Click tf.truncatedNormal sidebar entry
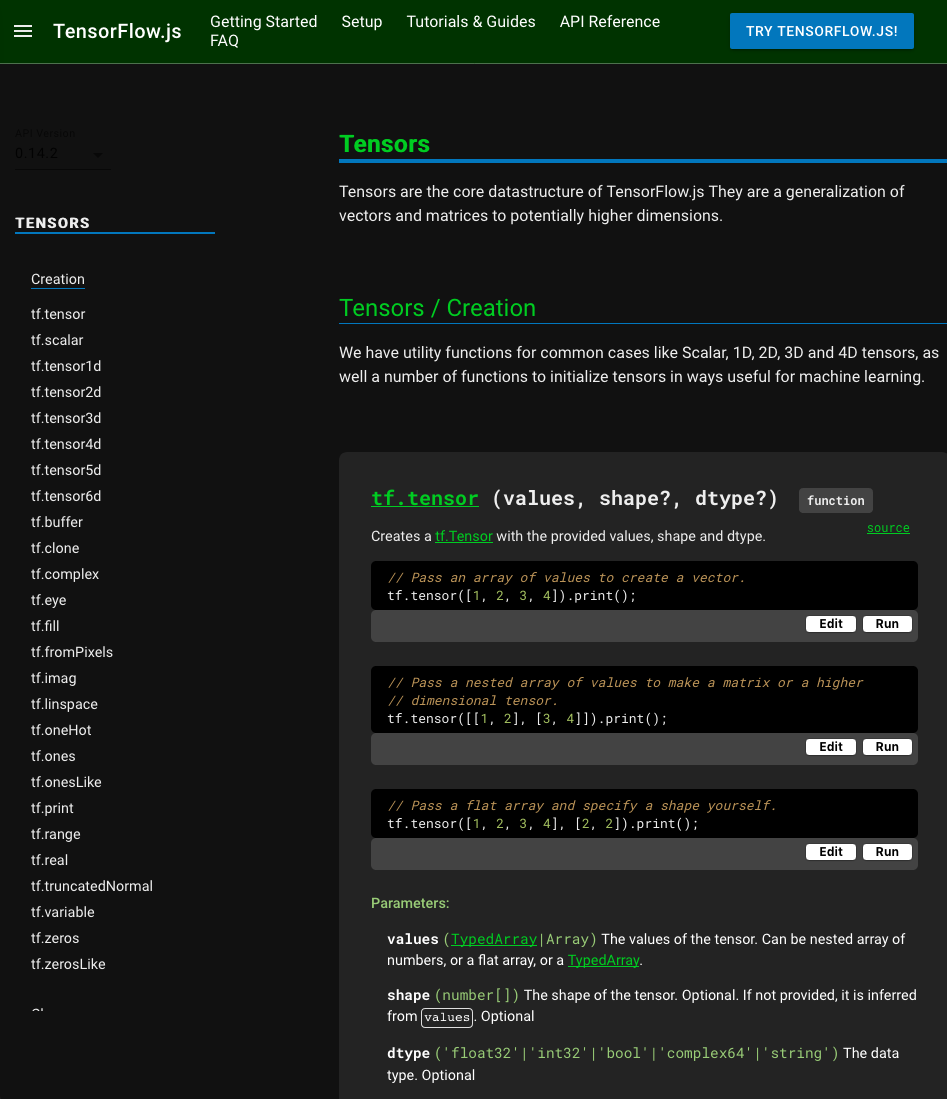947x1099 pixels. pyautogui.click(x=91, y=886)
